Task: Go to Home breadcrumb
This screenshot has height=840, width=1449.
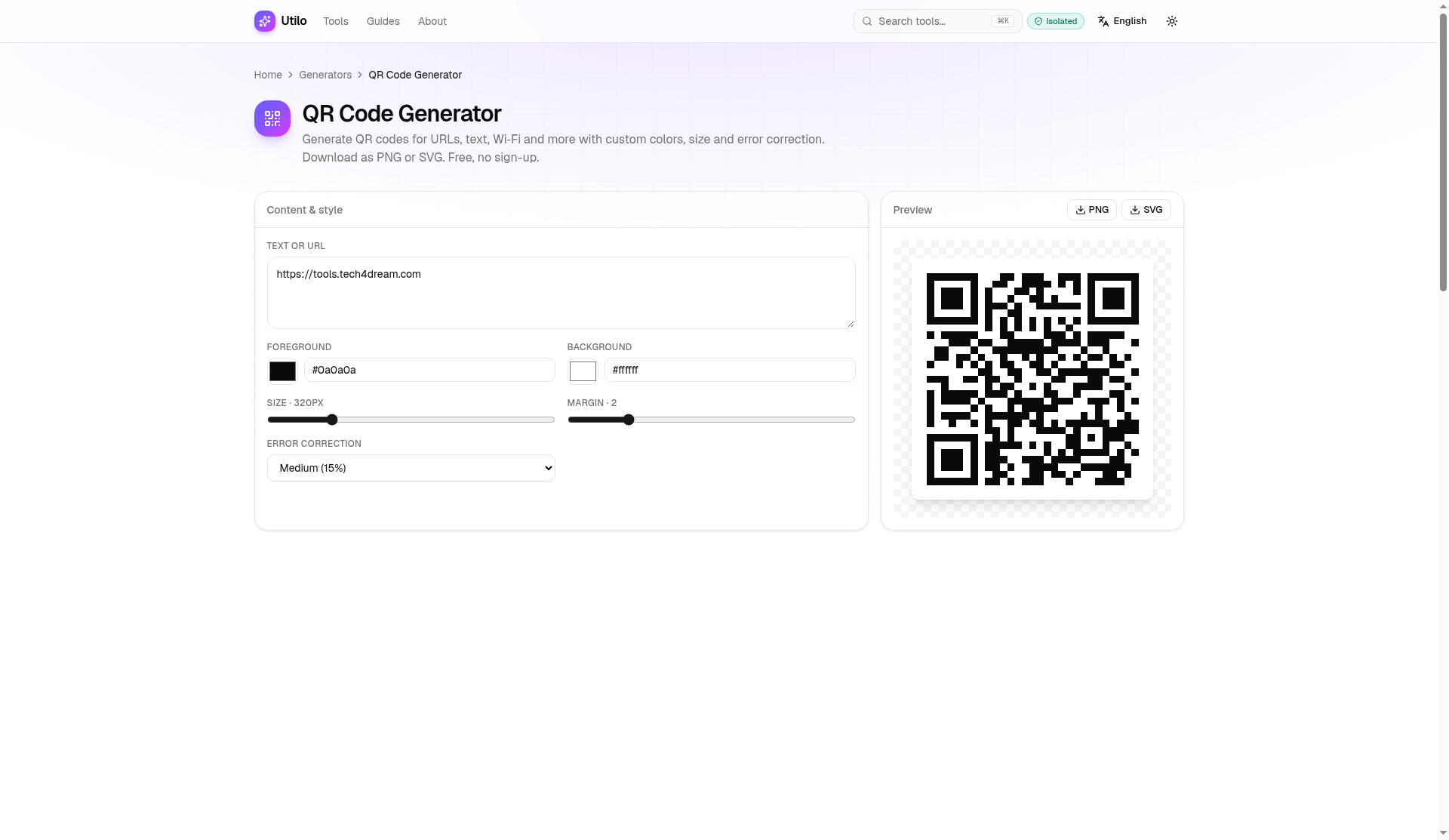Action: pos(268,75)
